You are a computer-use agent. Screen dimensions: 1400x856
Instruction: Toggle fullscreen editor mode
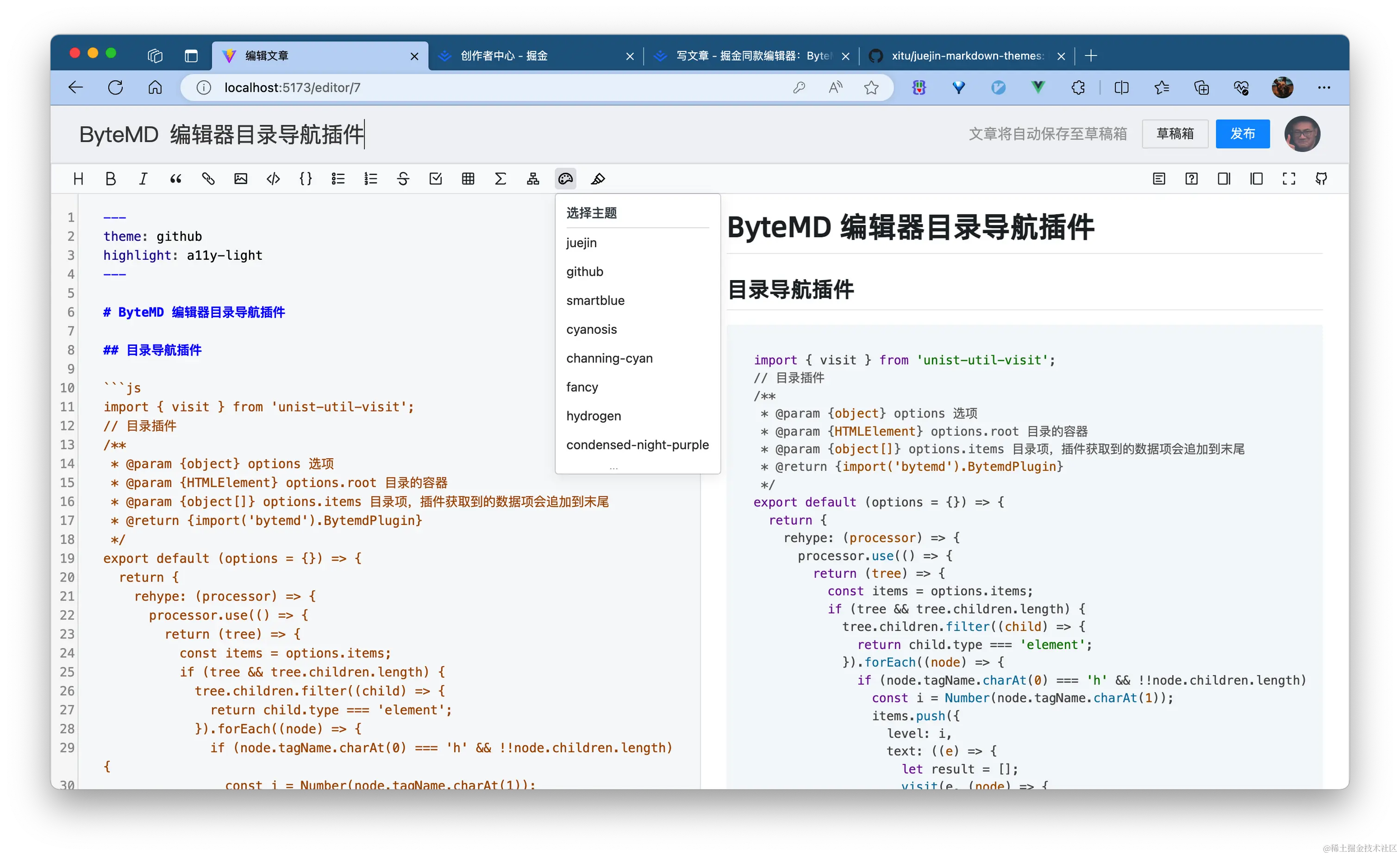point(1288,179)
